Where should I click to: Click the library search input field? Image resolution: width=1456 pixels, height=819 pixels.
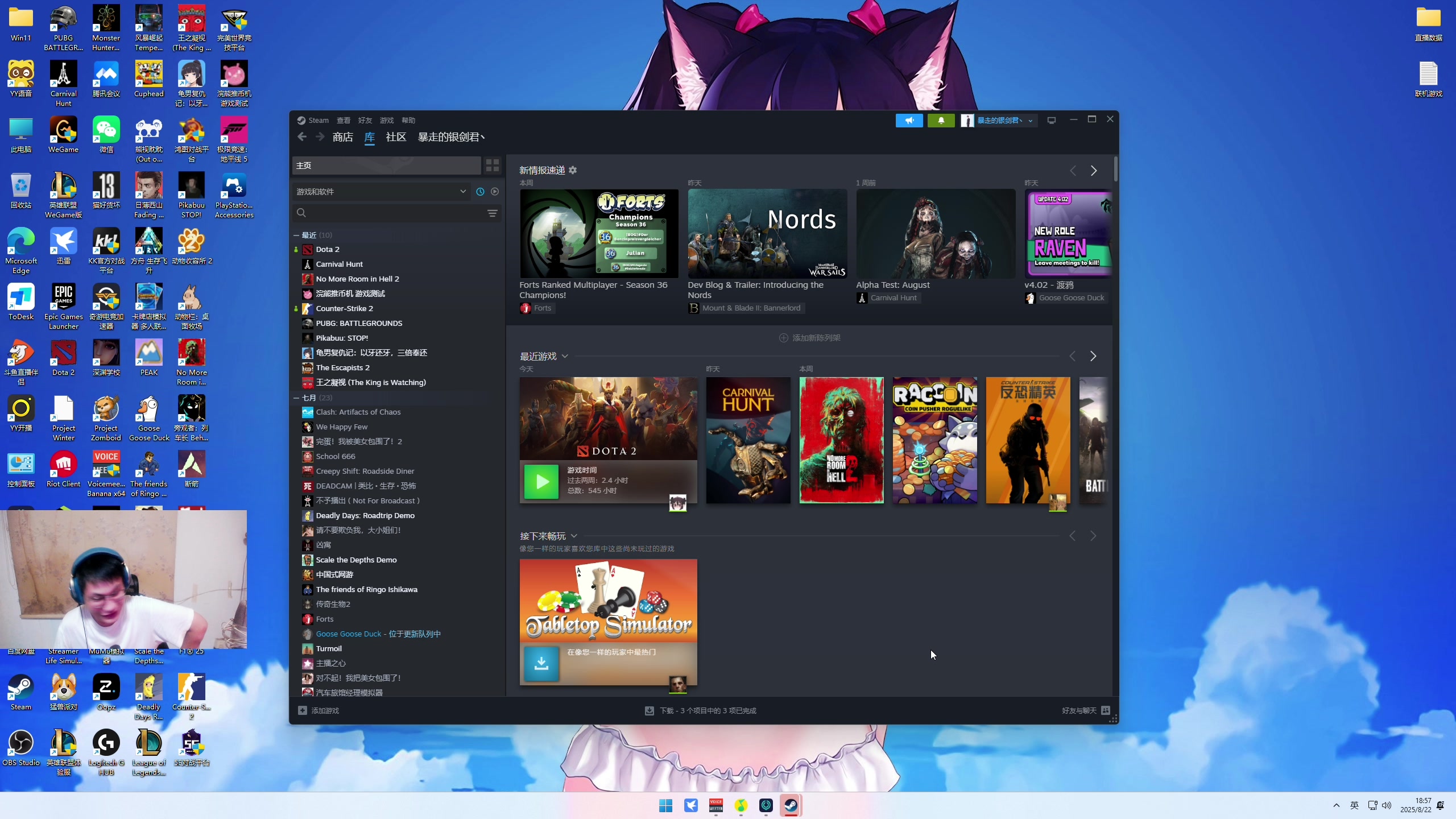[396, 213]
